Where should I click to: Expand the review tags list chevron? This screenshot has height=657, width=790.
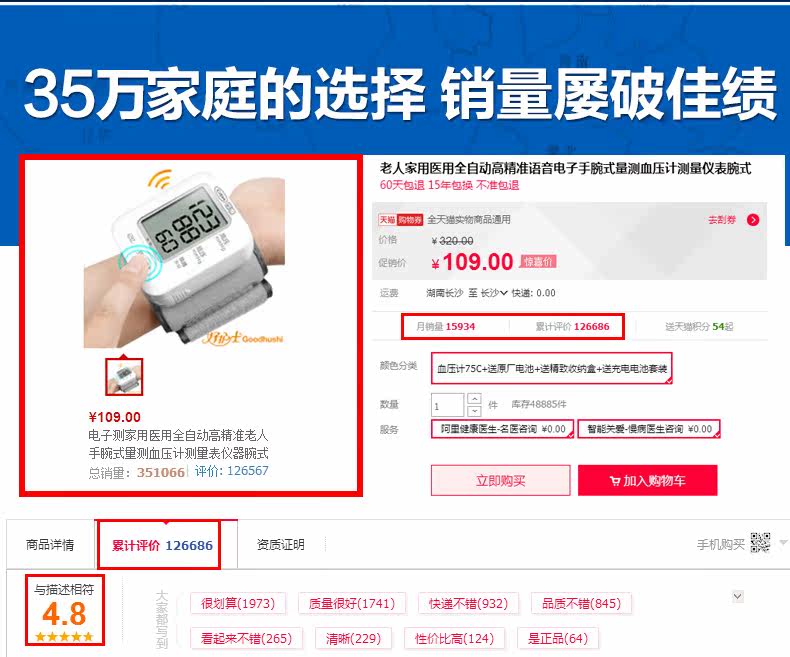(738, 597)
